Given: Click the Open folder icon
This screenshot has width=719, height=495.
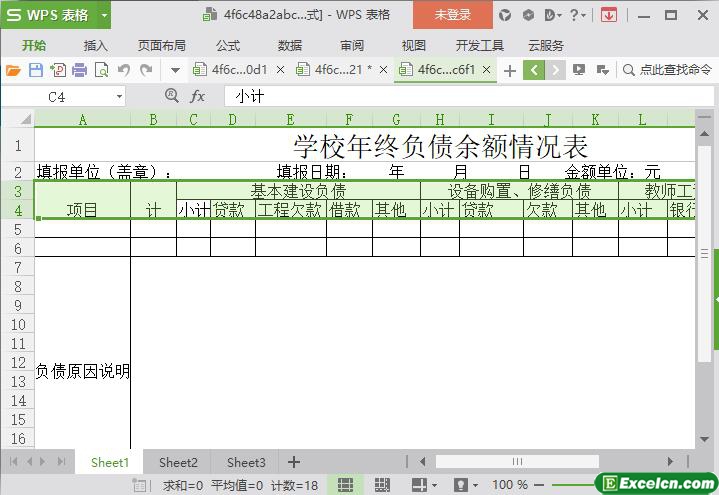Looking at the screenshot, I should (x=13, y=70).
